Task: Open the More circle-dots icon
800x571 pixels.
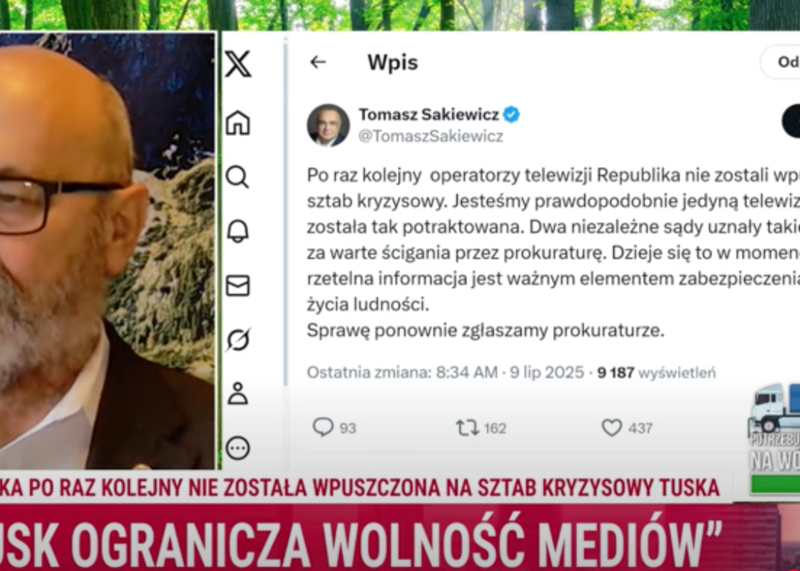Action: tap(238, 448)
